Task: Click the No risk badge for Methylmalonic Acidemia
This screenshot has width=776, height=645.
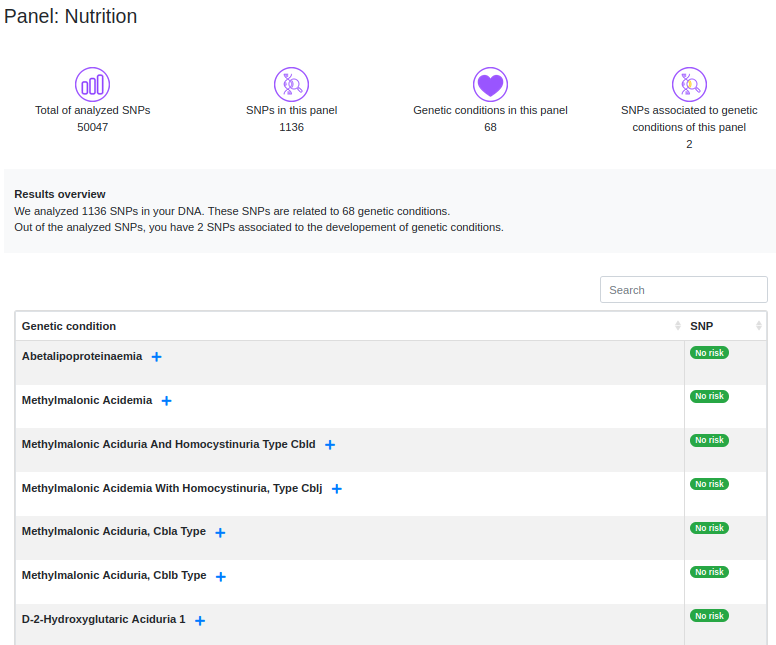Action: point(709,396)
